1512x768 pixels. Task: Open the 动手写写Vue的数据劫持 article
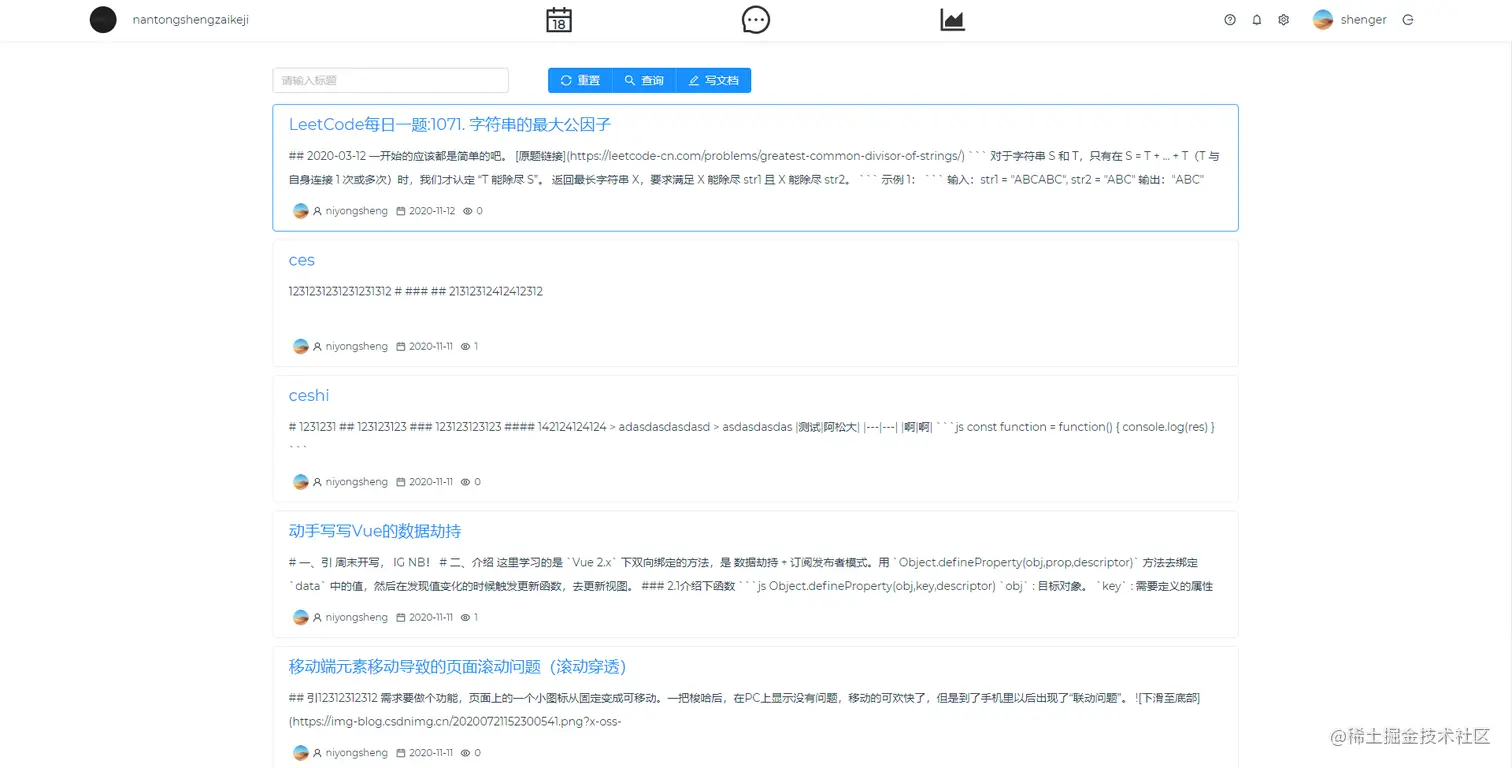pos(375,531)
